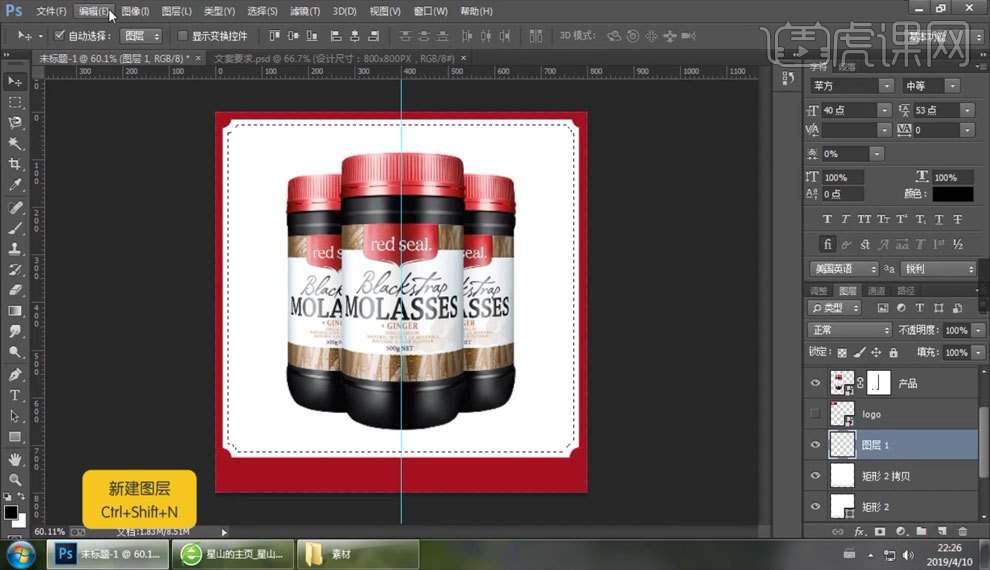Toggle lock transparent pixels icon

pyautogui.click(x=842, y=352)
